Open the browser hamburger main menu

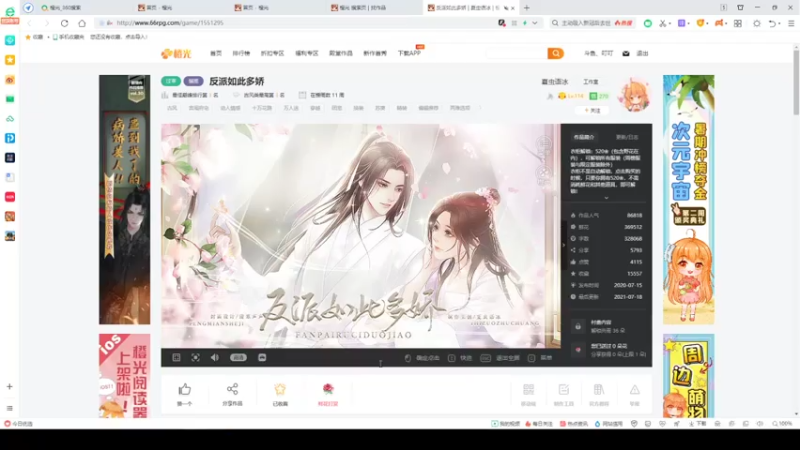(791, 23)
